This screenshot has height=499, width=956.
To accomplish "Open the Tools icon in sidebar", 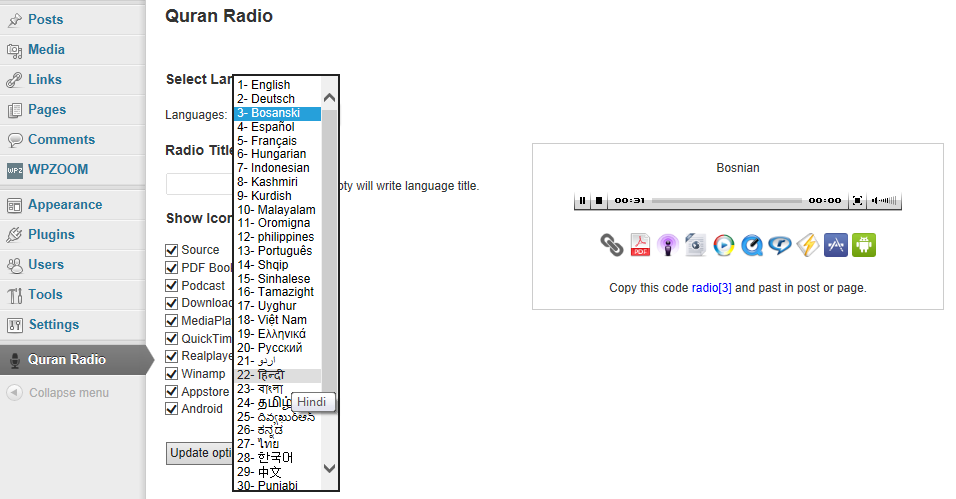I will coord(15,295).
